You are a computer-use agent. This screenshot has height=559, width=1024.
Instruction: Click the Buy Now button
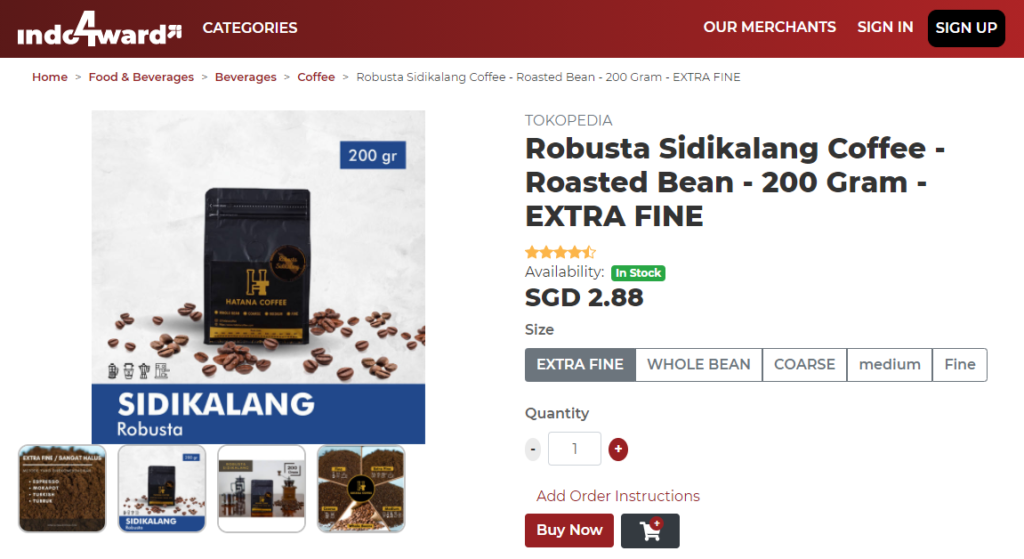(x=569, y=530)
